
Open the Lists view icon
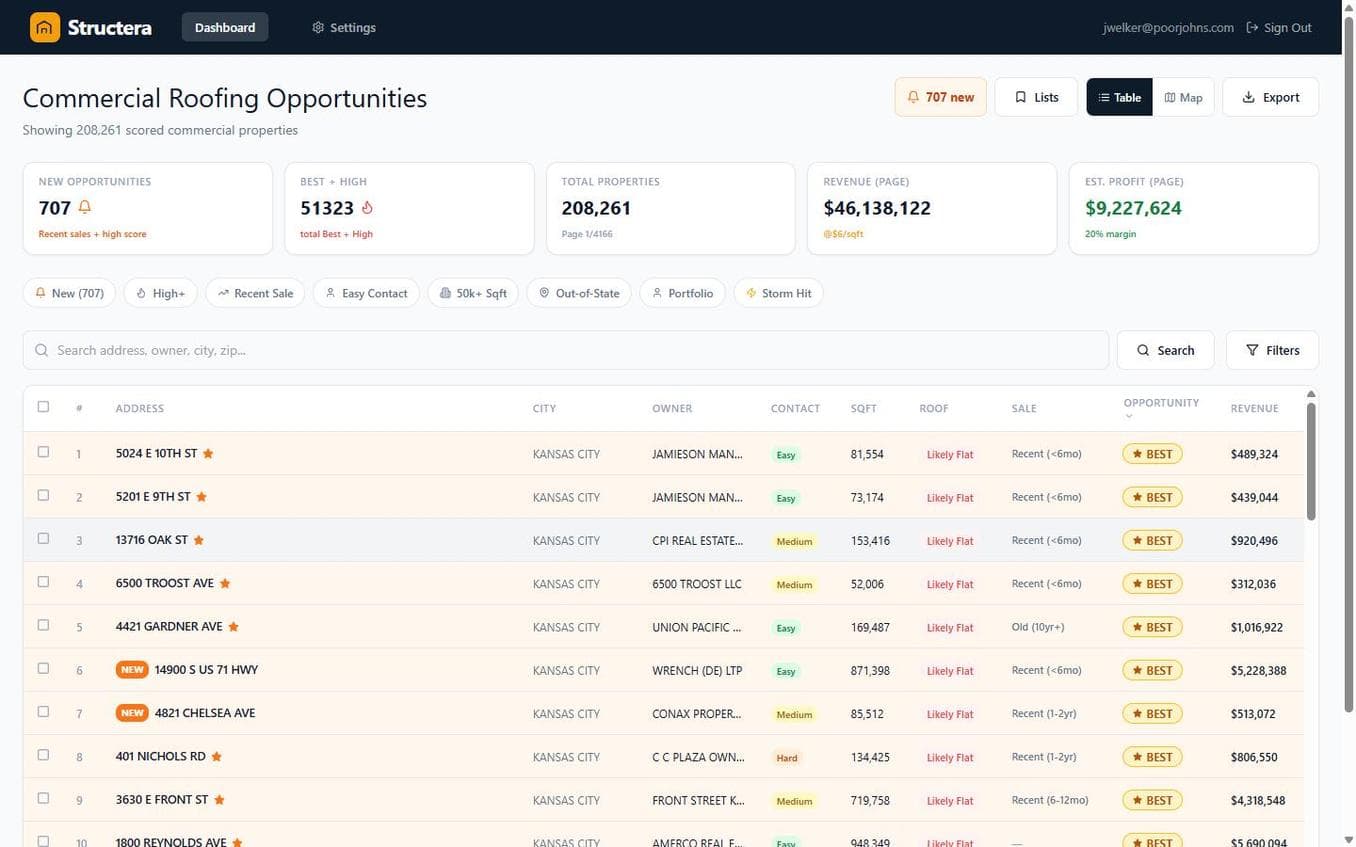pyautogui.click(x=1020, y=97)
